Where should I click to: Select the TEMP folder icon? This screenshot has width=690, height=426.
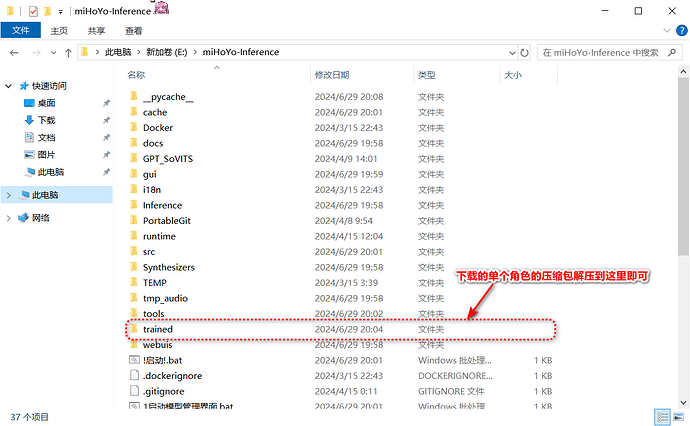click(134, 282)
